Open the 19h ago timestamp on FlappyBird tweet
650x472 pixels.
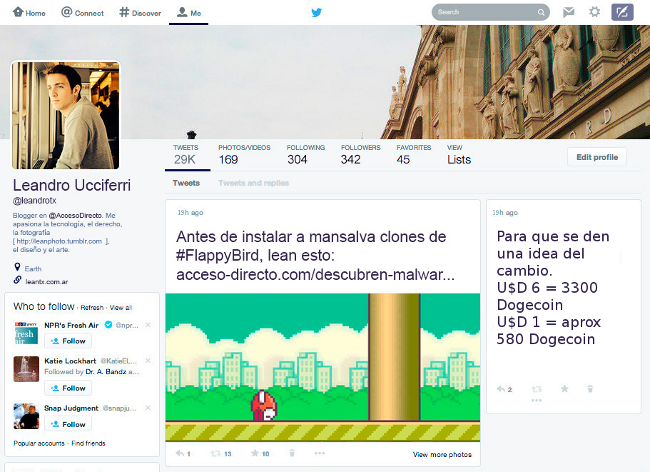click(x=190, y=213)
